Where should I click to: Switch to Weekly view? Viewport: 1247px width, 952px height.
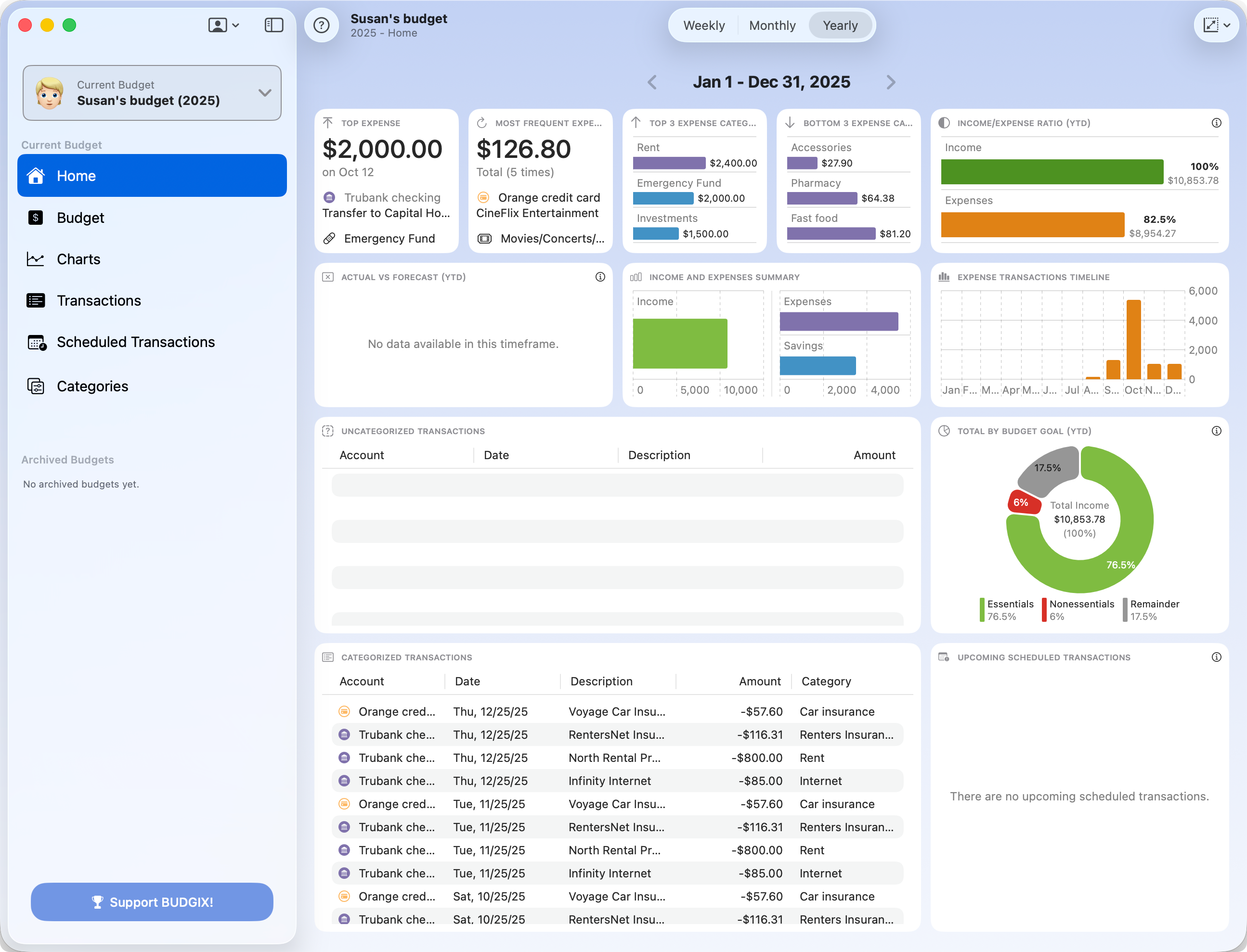click(704, 26)
